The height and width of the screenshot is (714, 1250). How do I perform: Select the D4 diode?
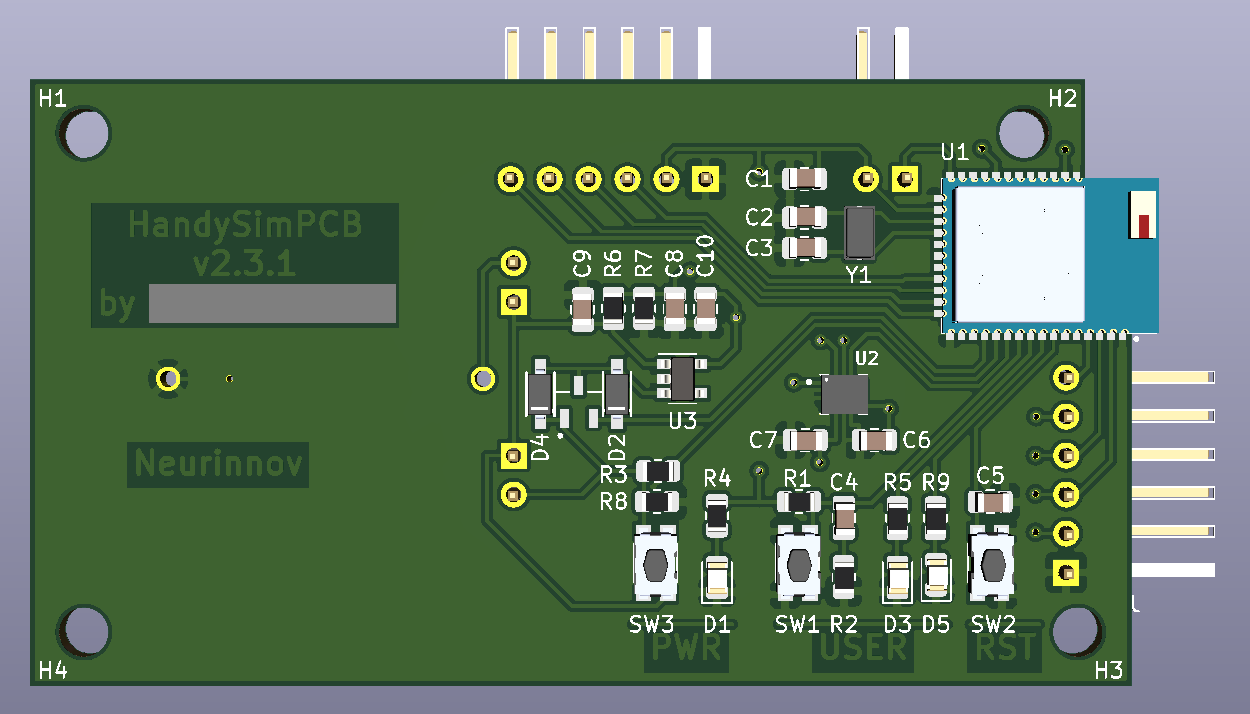pos(540,391)
